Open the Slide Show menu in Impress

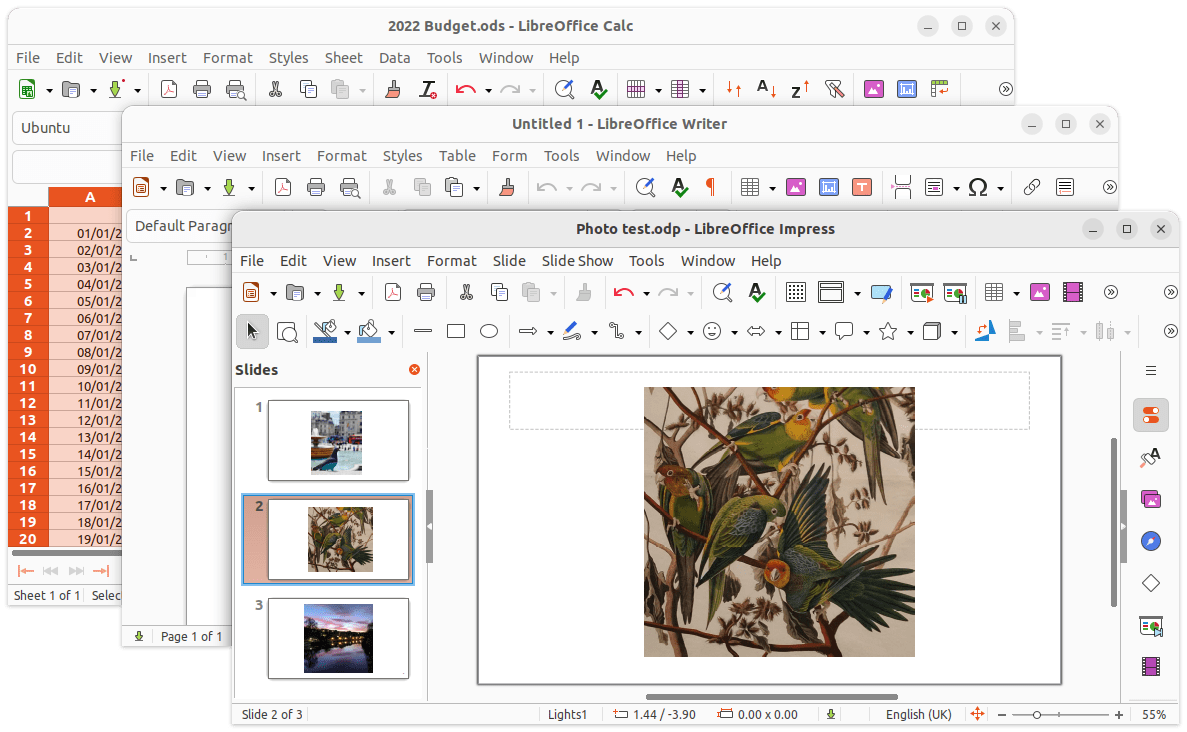[577, 260]
